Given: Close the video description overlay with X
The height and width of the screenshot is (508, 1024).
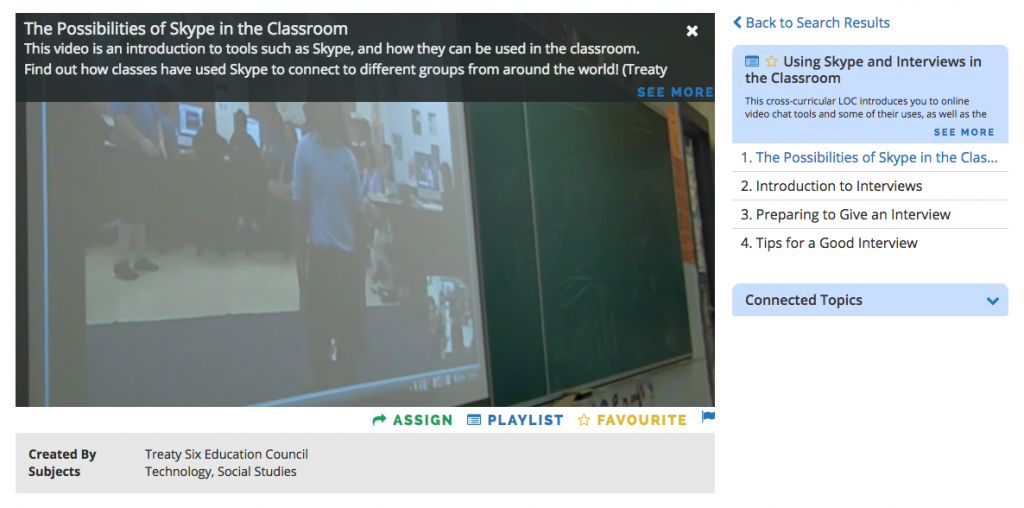Looking at the screenshot, I should [692, 31].
